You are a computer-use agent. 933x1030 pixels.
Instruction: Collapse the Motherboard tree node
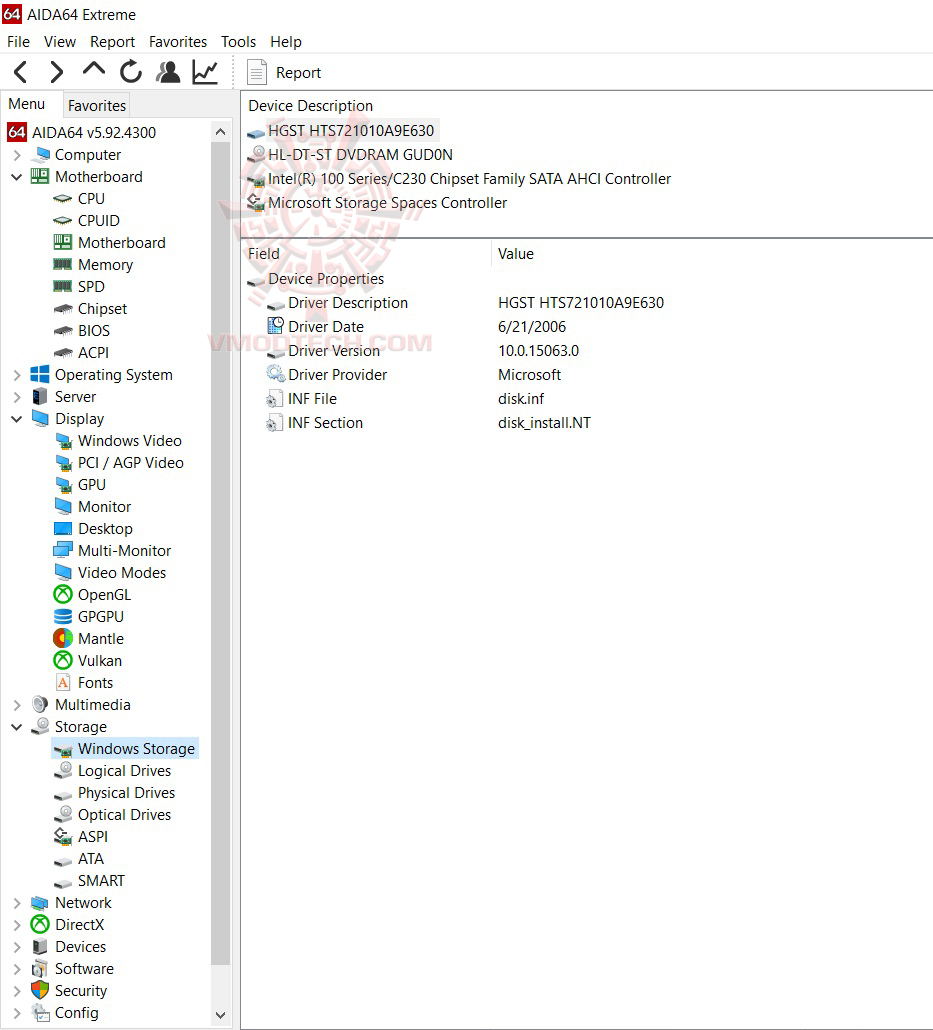17,176
